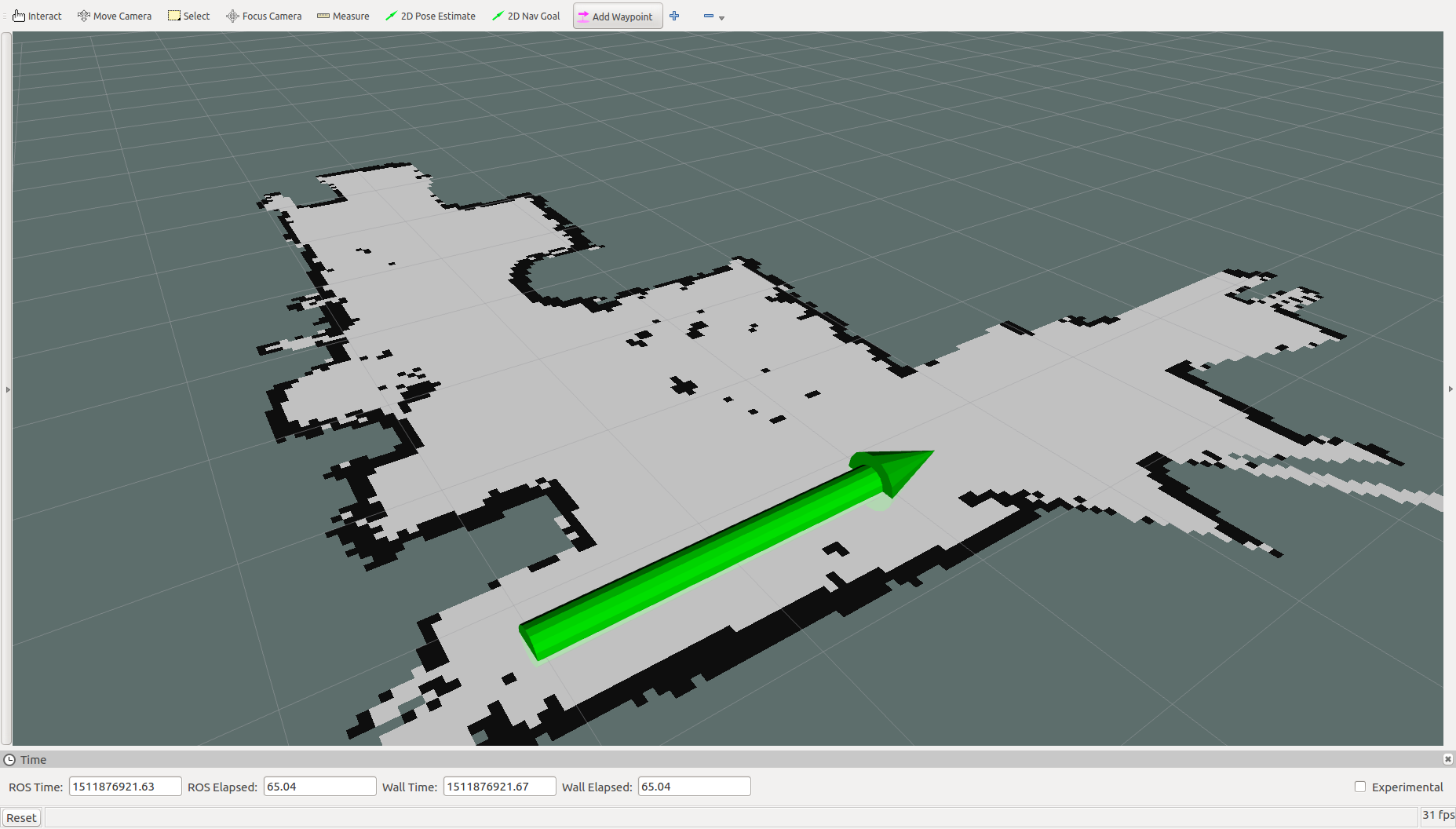This screenshot has width=1456, height=829.
Task: Click the ROS Time field
Action: (x=126, y=787)
